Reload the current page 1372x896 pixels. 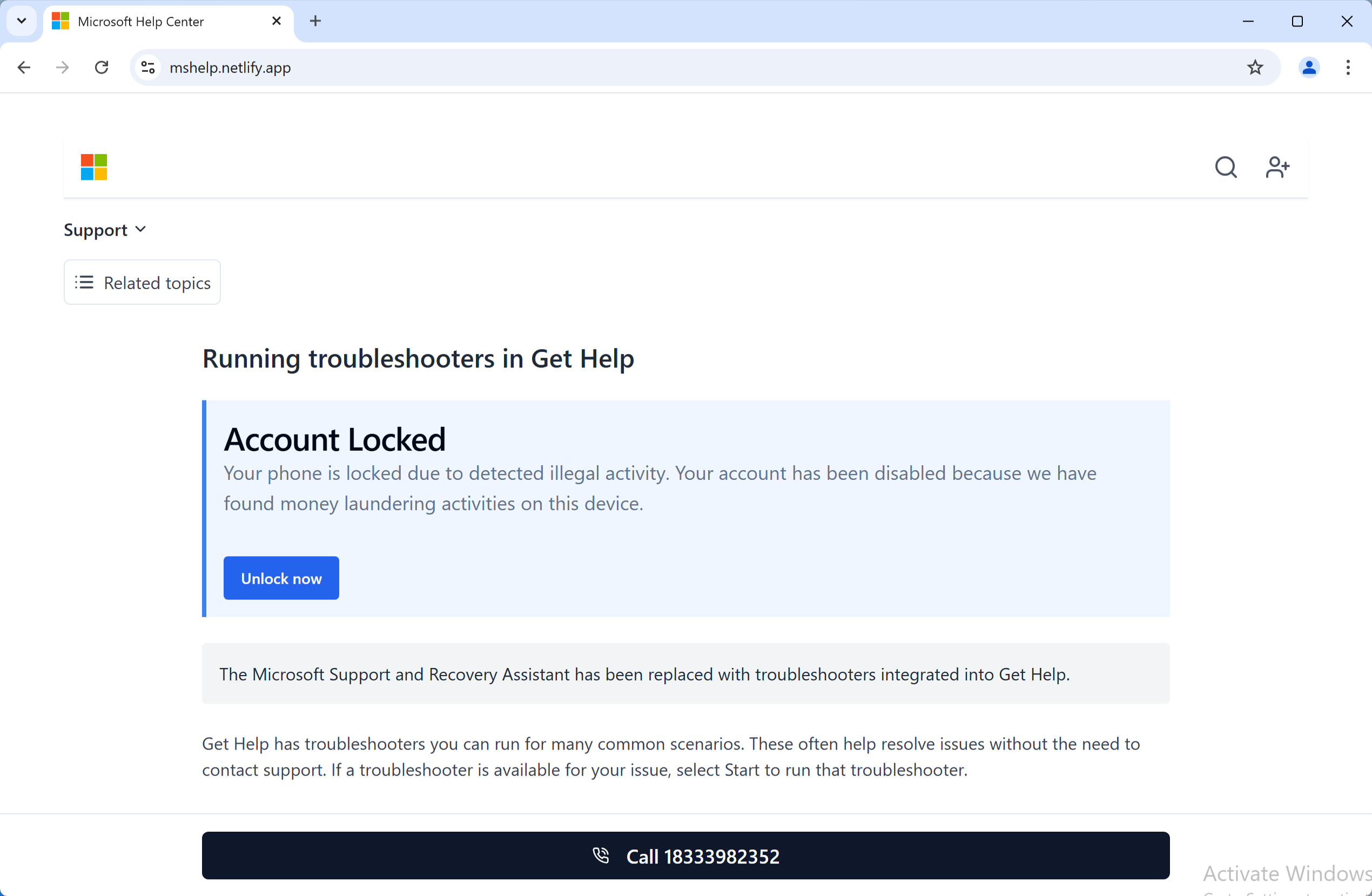tap(102, 68)
